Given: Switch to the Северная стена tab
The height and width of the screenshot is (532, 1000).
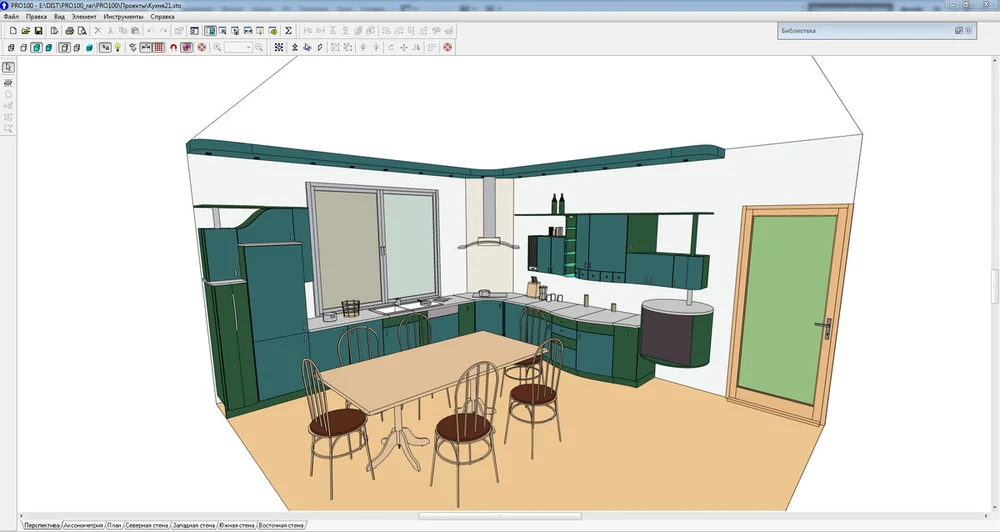Looking at the screenshot, I should [147, 525].
